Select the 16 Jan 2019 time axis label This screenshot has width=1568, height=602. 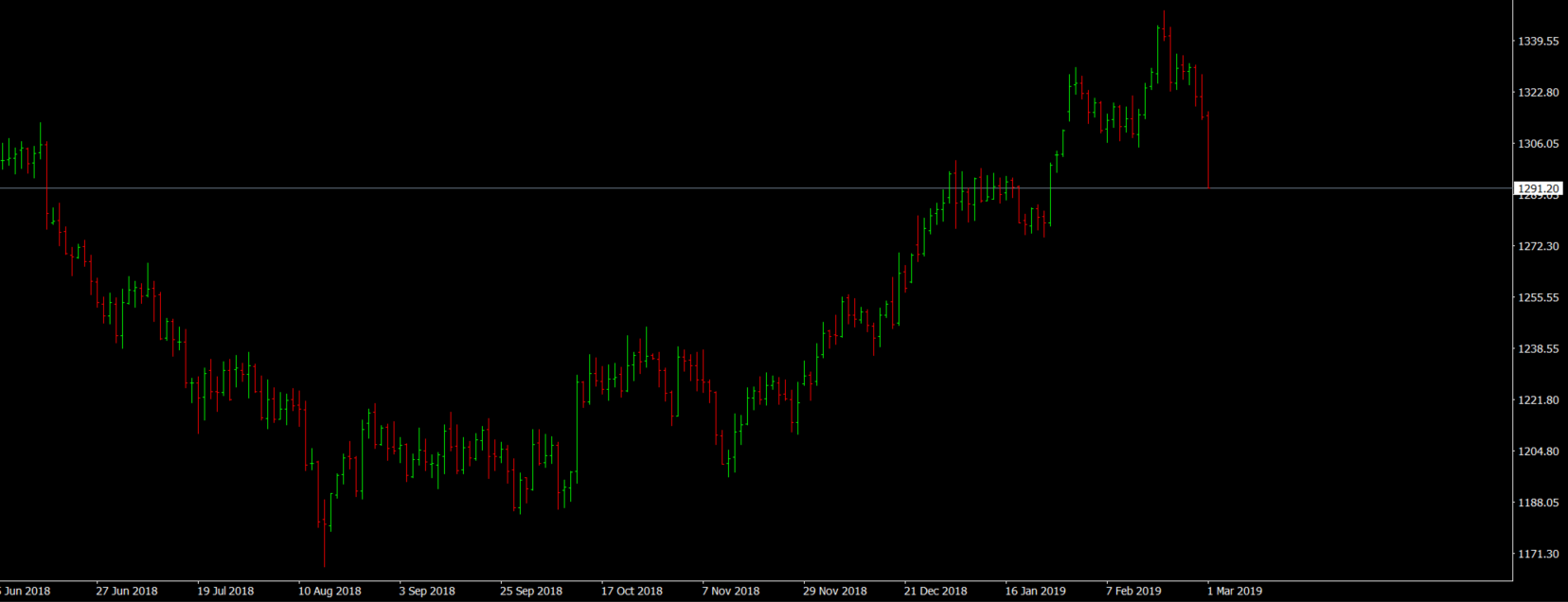click(x=1036, y=591)
